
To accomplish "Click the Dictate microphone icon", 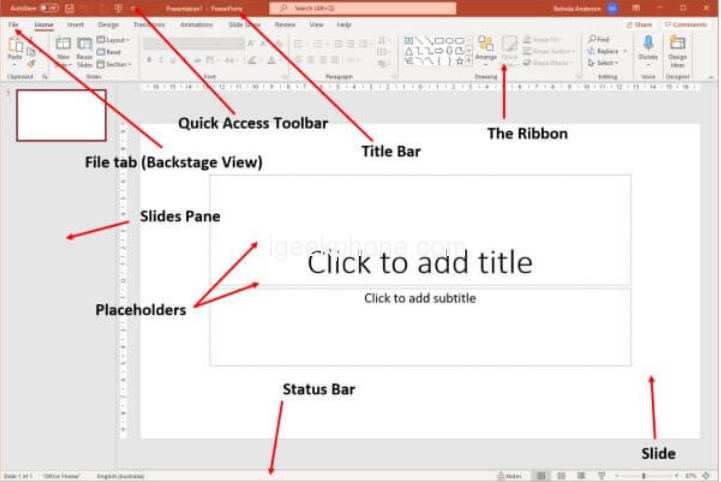I will coord(648,48).
